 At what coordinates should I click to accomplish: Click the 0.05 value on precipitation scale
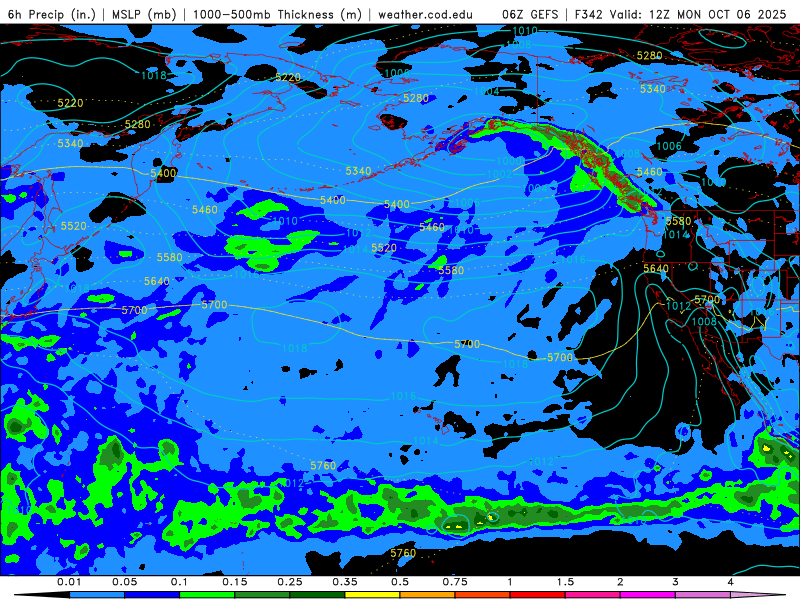124,582
